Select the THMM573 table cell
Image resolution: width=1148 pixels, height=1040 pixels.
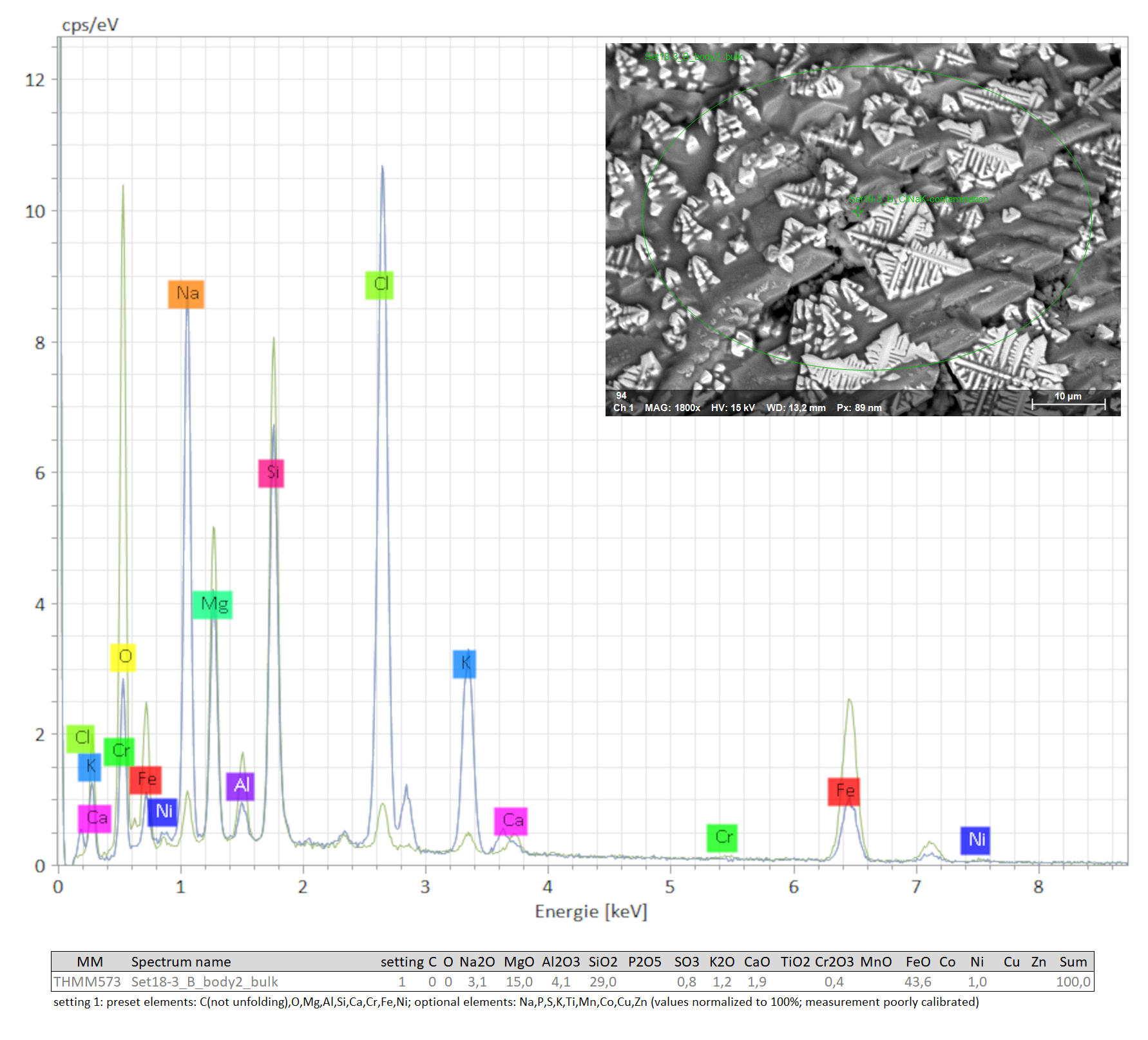tap(87, 981)
